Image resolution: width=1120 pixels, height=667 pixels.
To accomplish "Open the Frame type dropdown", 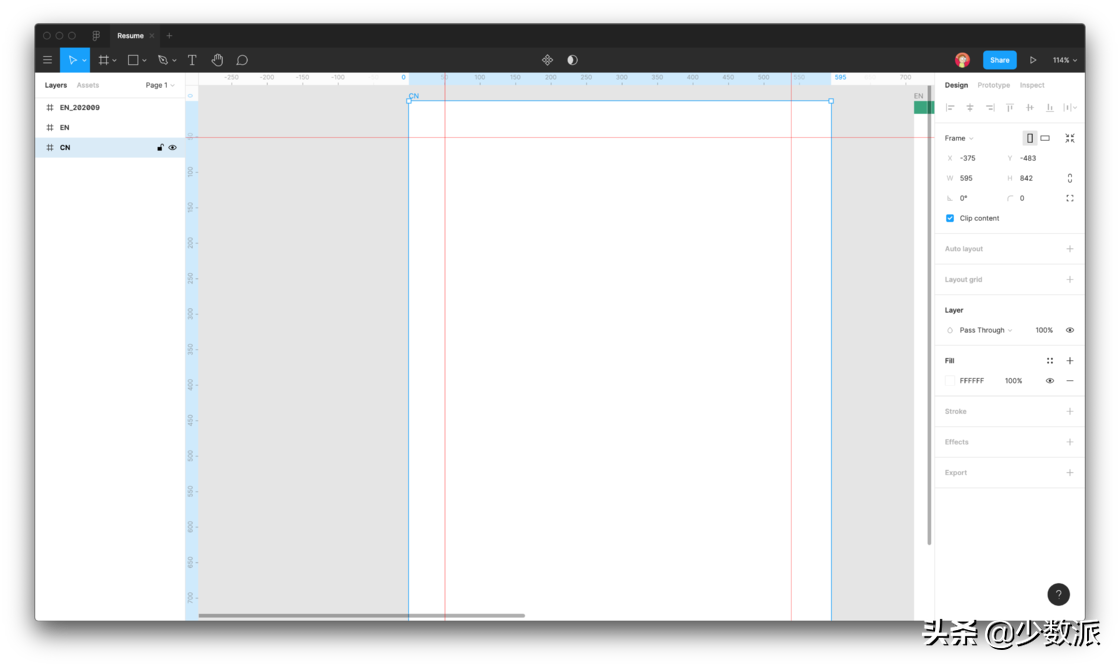I will [x=959, y=138].
